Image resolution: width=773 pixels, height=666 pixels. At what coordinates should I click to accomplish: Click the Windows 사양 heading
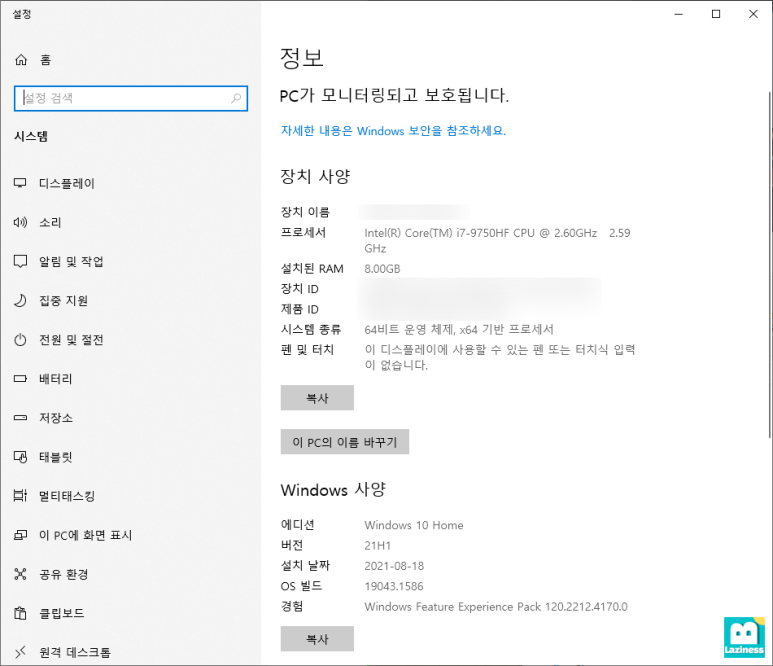tap(333, 490)
